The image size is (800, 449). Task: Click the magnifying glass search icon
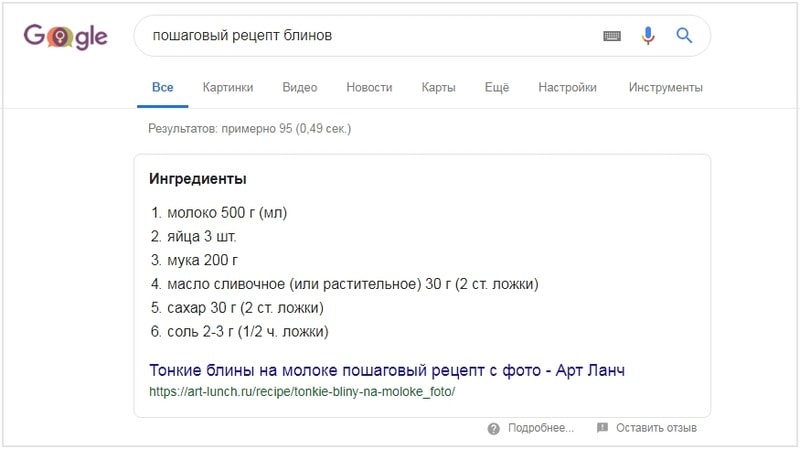[x=684, y=35]
